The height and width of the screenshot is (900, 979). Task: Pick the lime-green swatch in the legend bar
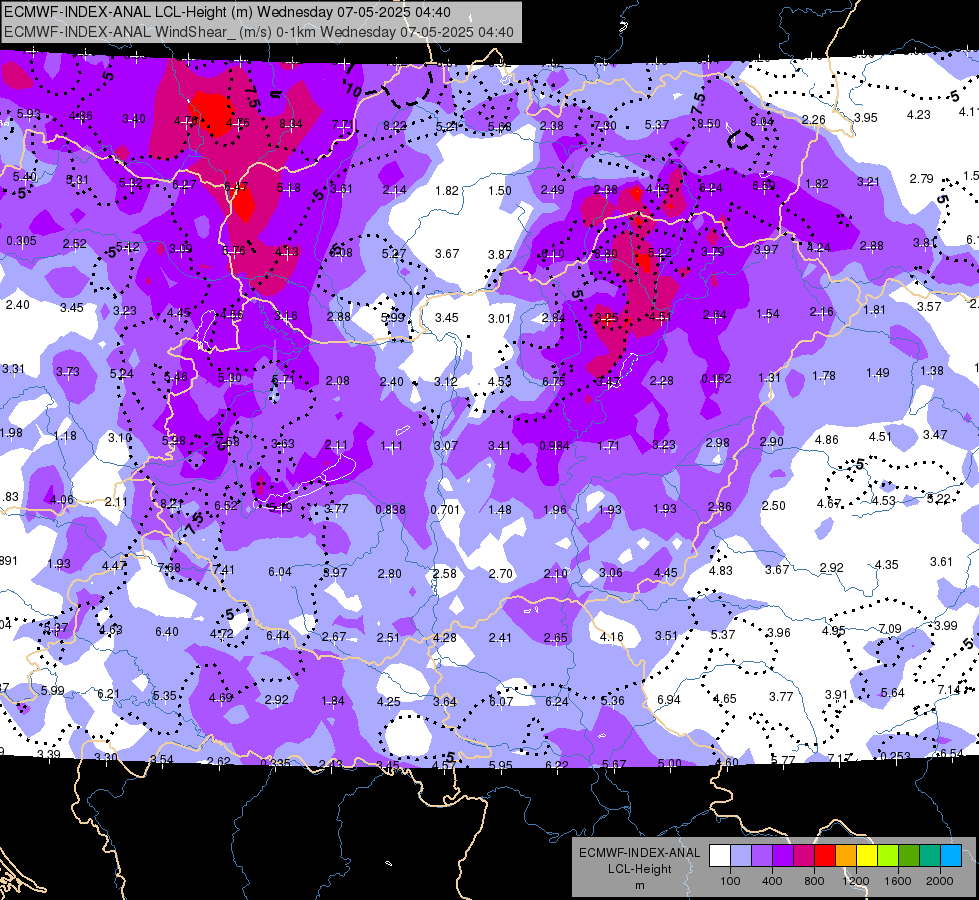coord(888,856)
